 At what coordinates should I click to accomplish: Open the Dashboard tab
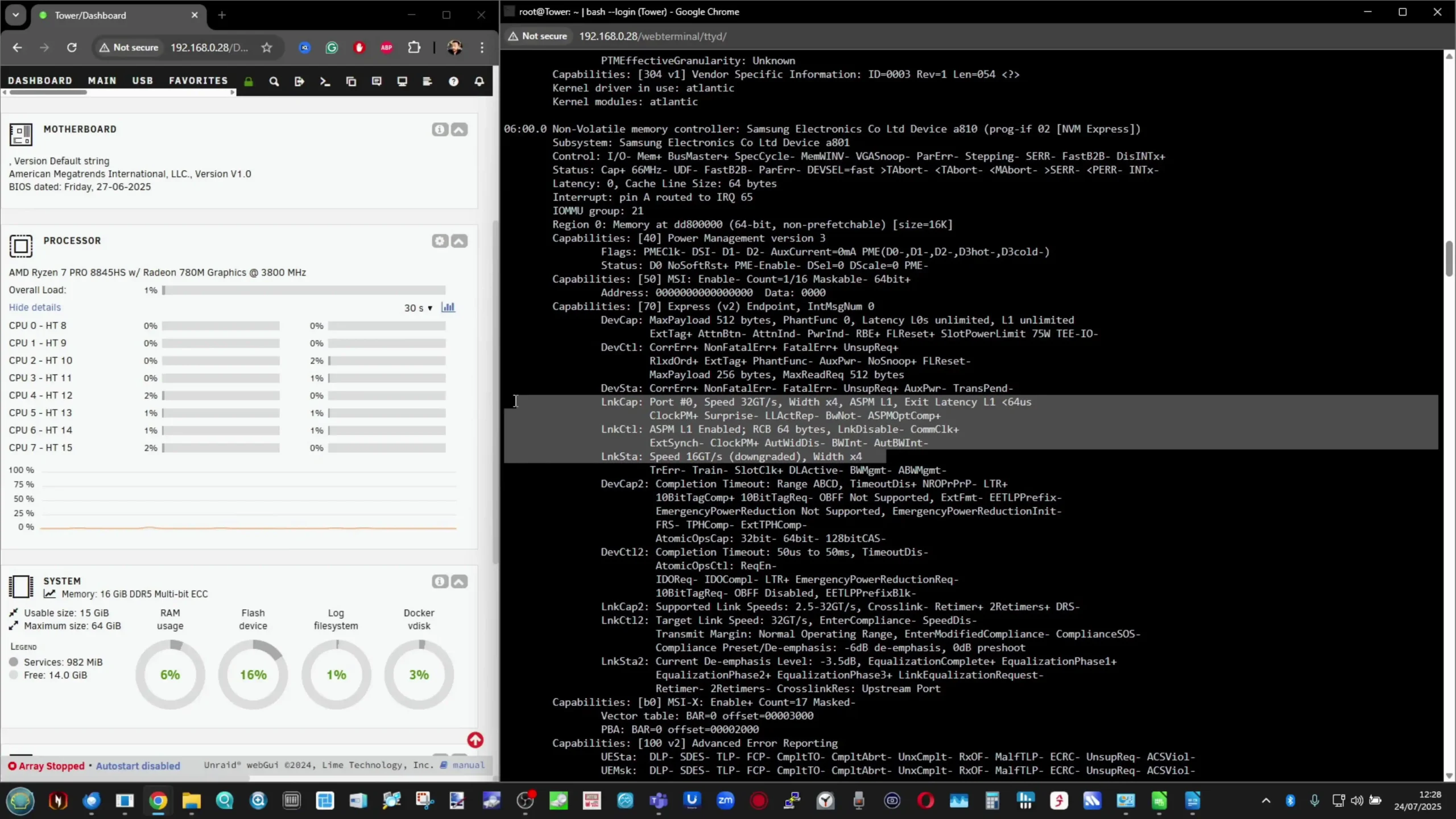tap(40, 81)
